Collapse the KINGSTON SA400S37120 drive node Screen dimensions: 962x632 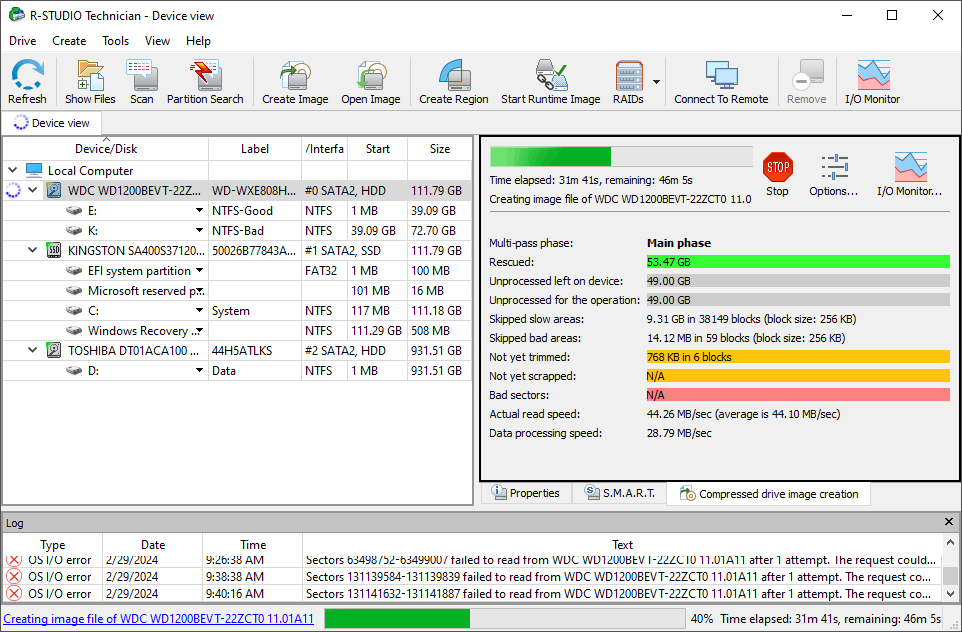pyautogui.click(x=33, y=250)
